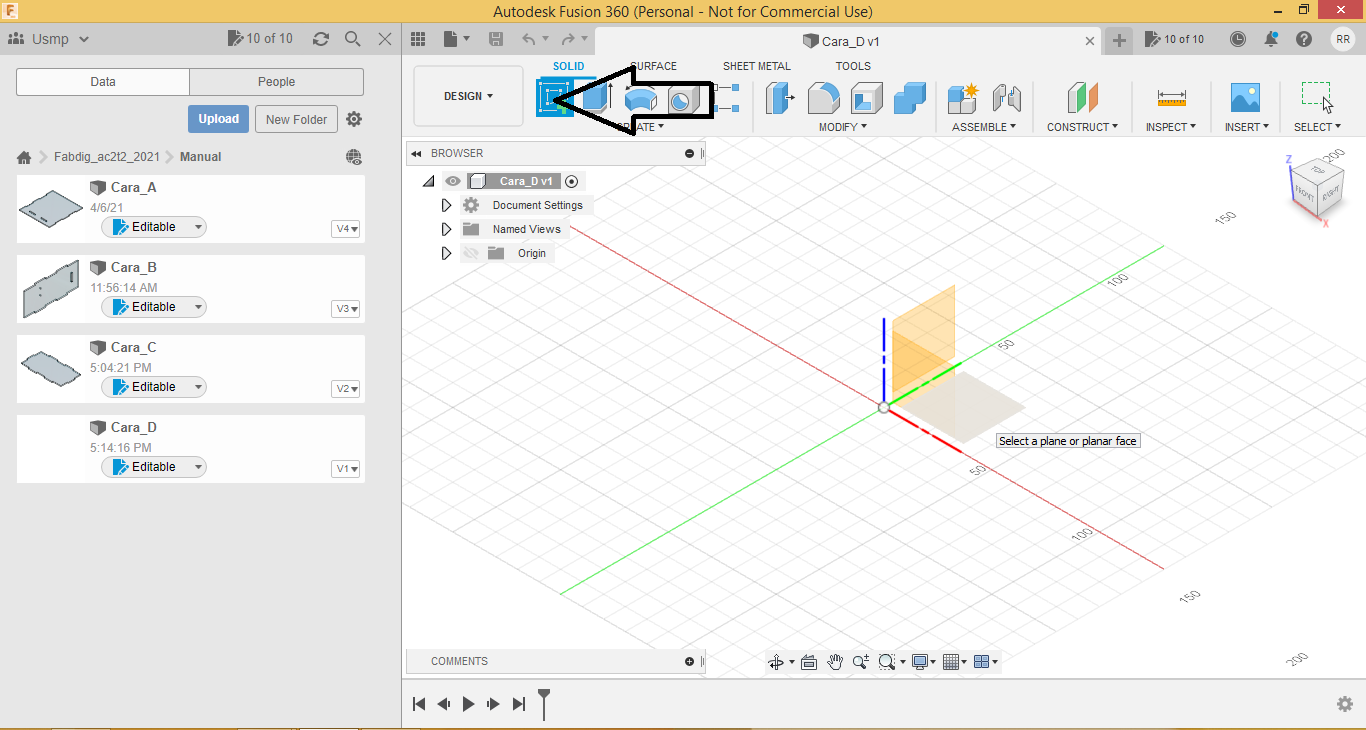
Task: Open project on the web globe icon
Action: [354, 157]
